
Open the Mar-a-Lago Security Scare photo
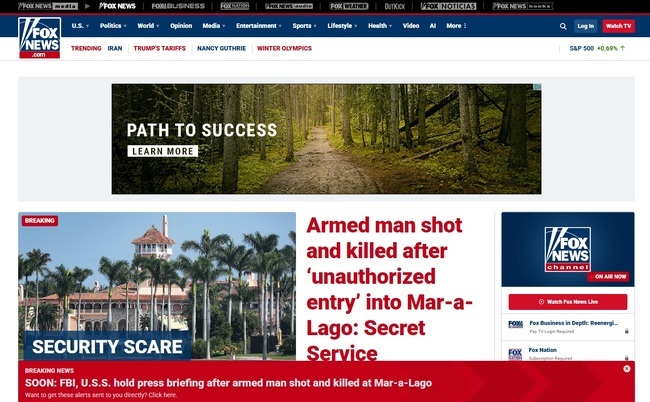pyautogui.click(x=157, y=286)
